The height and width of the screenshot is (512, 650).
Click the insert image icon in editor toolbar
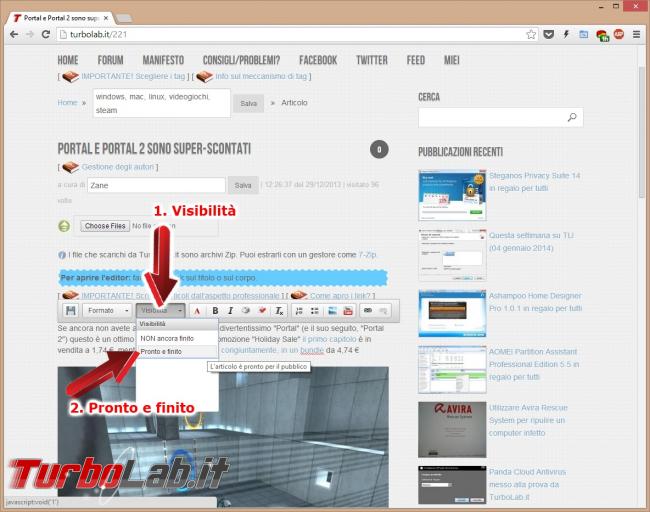(332, 311)
